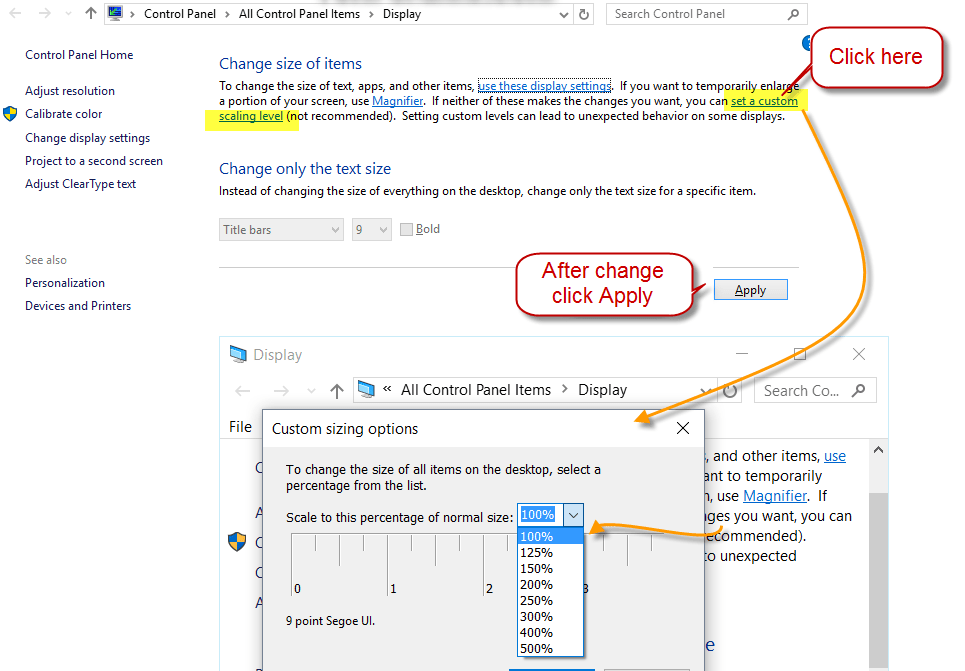Click the Apply button
Image resolution: width=965 pixels, height=671 pixels.
point(750,289)
